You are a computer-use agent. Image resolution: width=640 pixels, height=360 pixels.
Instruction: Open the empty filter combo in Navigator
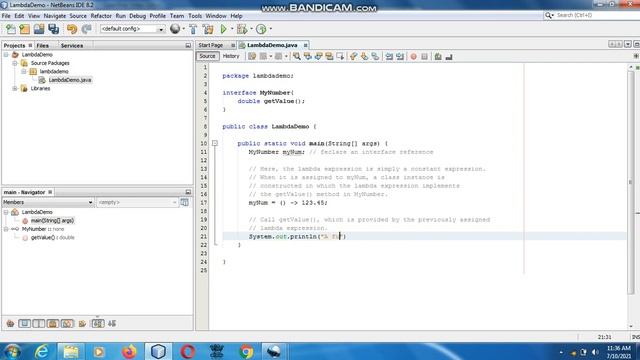(137, 202)
